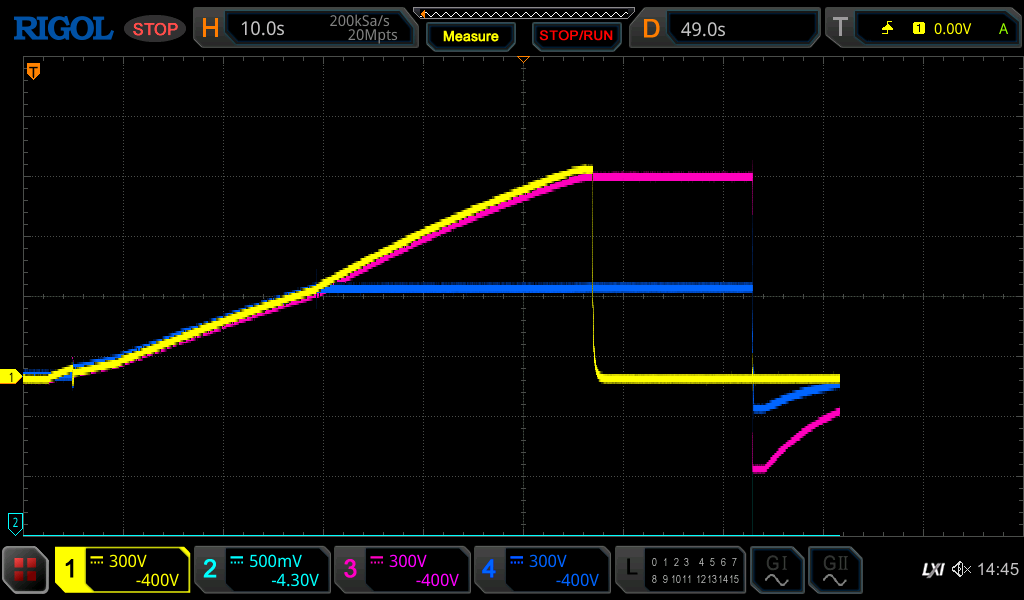Open delay 49.0s offset settings
The width and height of the screenshot is (1024, 600).
click(x=727, y=29)
